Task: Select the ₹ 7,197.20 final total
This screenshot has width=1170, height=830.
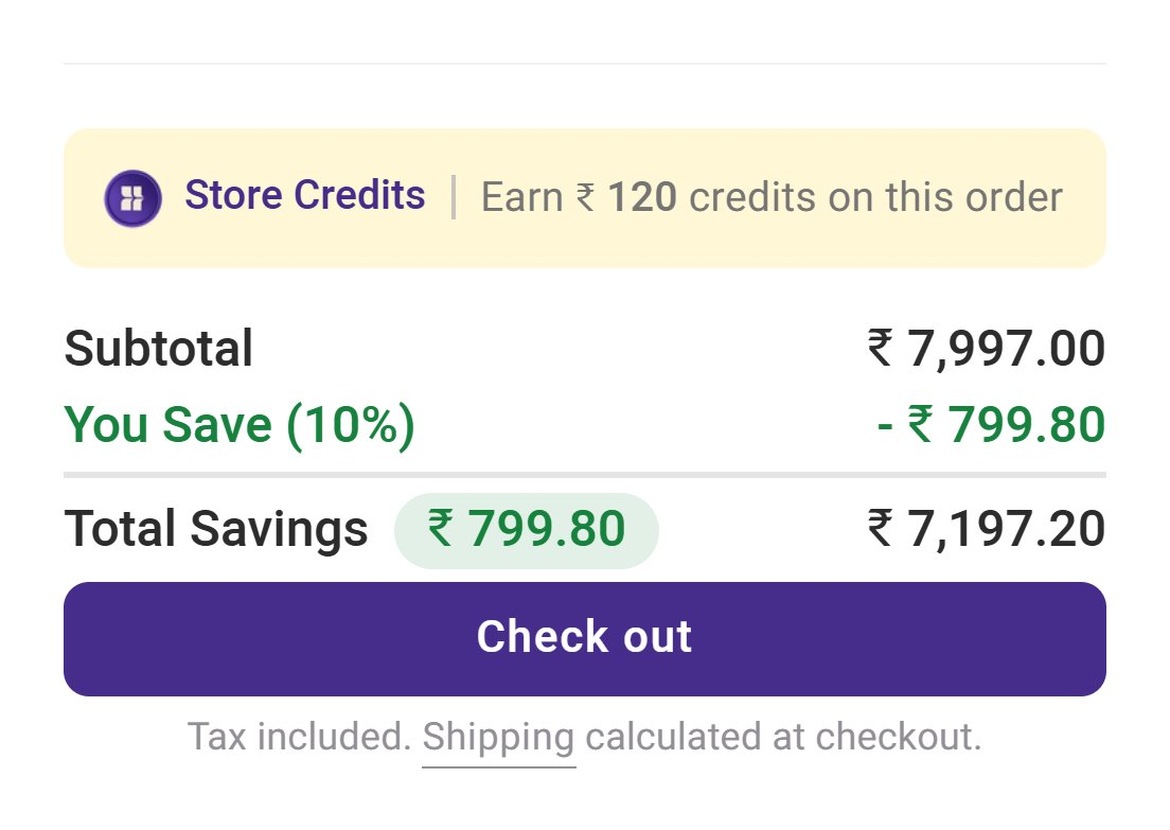Action: click(x=986, y=529)
